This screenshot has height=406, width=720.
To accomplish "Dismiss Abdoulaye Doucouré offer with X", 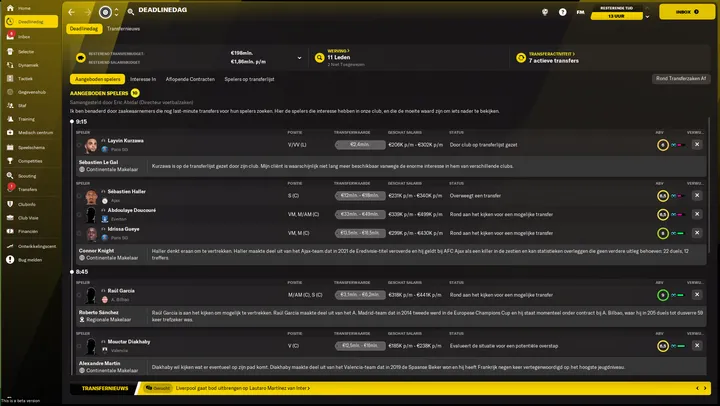I will (x=697, y=214).
